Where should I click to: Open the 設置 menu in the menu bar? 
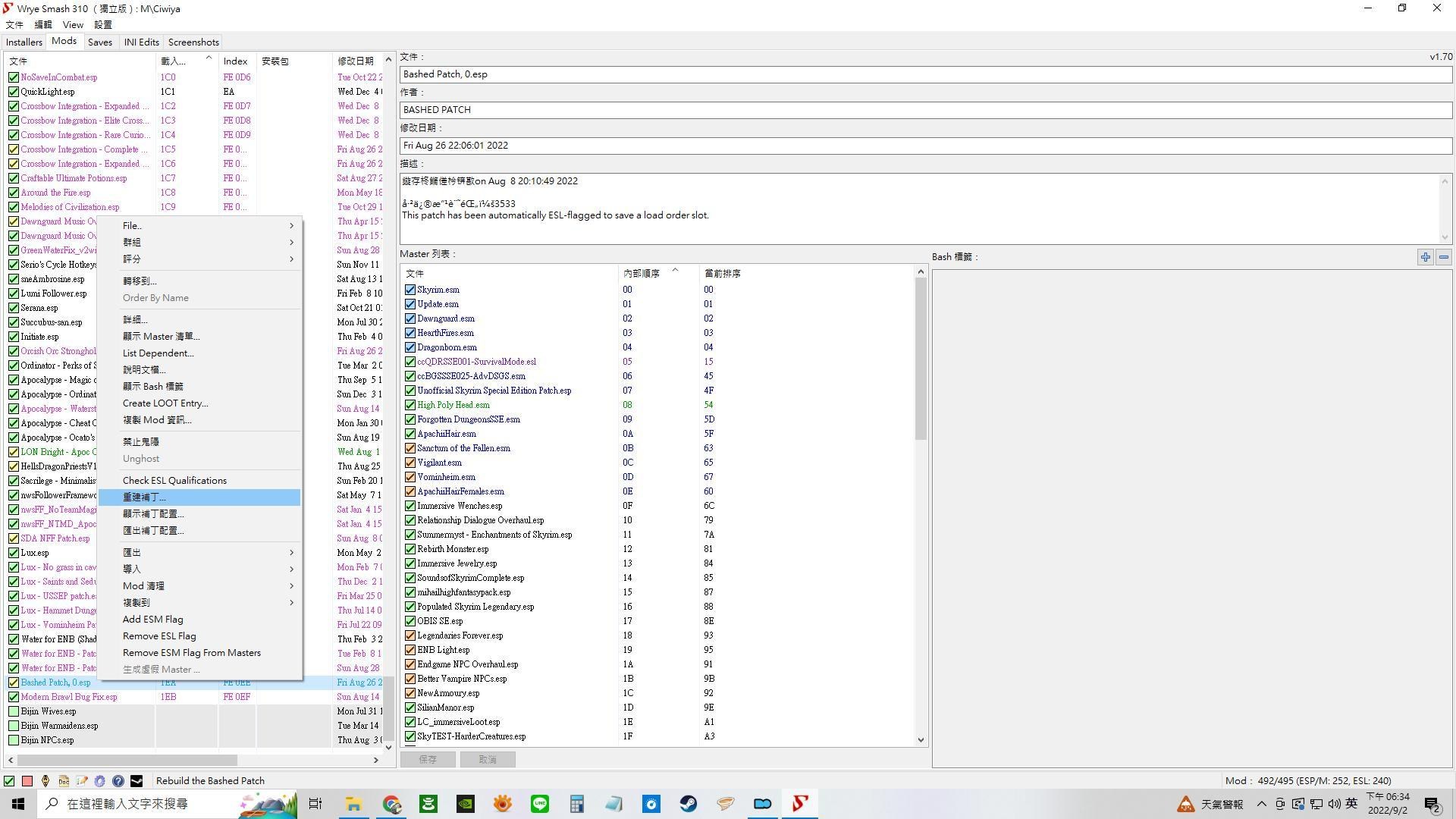(103, 25)
